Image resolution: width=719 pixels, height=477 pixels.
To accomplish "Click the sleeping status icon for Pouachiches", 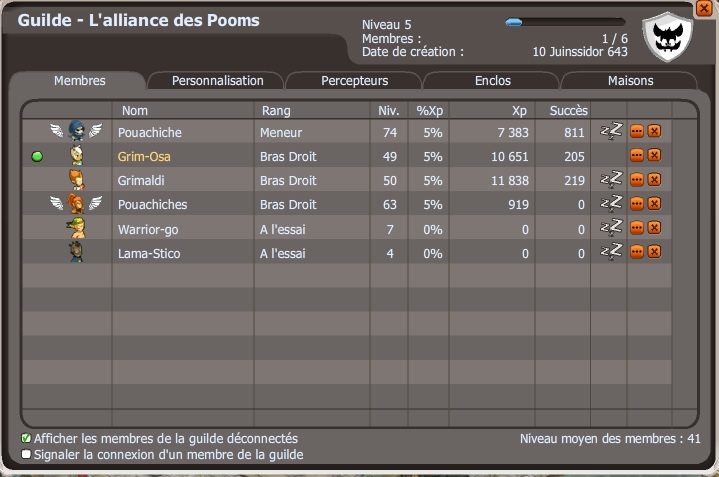I will [610, 203].
